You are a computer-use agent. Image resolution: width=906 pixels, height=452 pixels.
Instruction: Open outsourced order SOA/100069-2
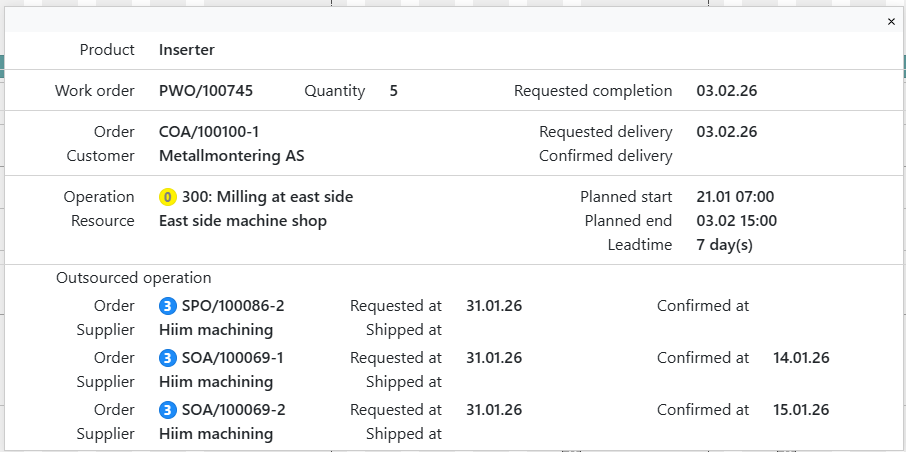233,410
